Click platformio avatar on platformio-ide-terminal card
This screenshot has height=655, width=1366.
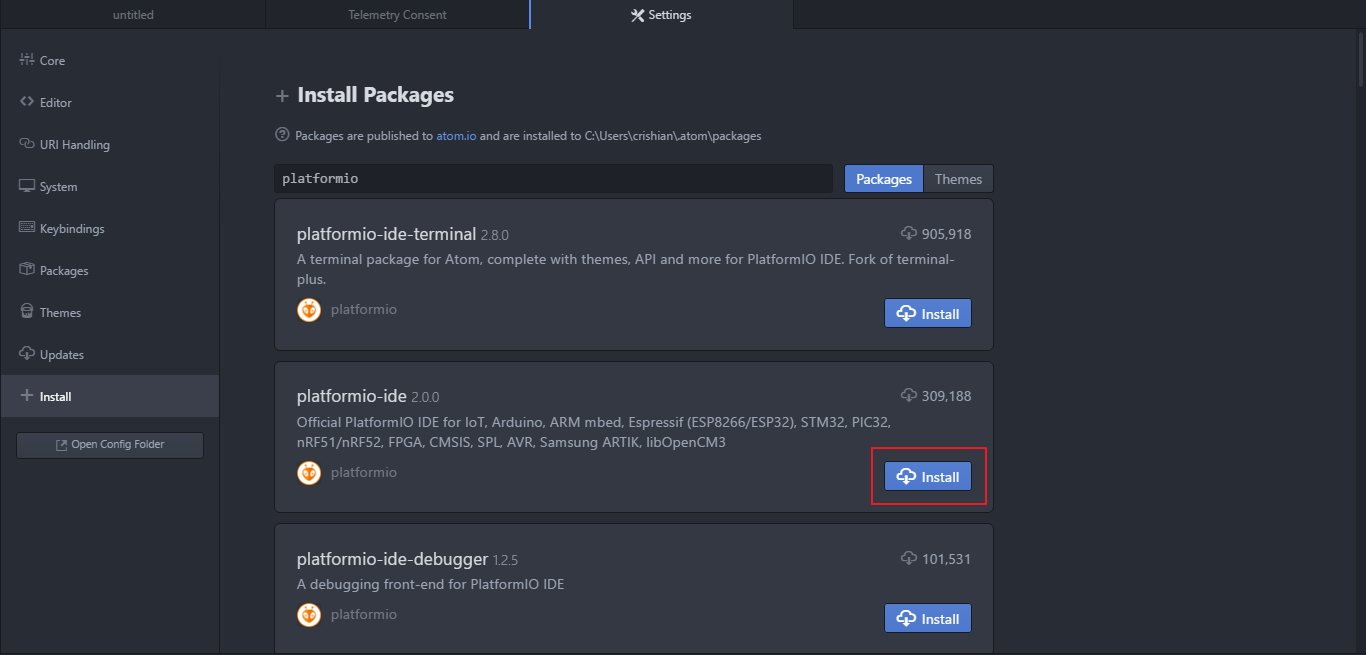[309, 310]
